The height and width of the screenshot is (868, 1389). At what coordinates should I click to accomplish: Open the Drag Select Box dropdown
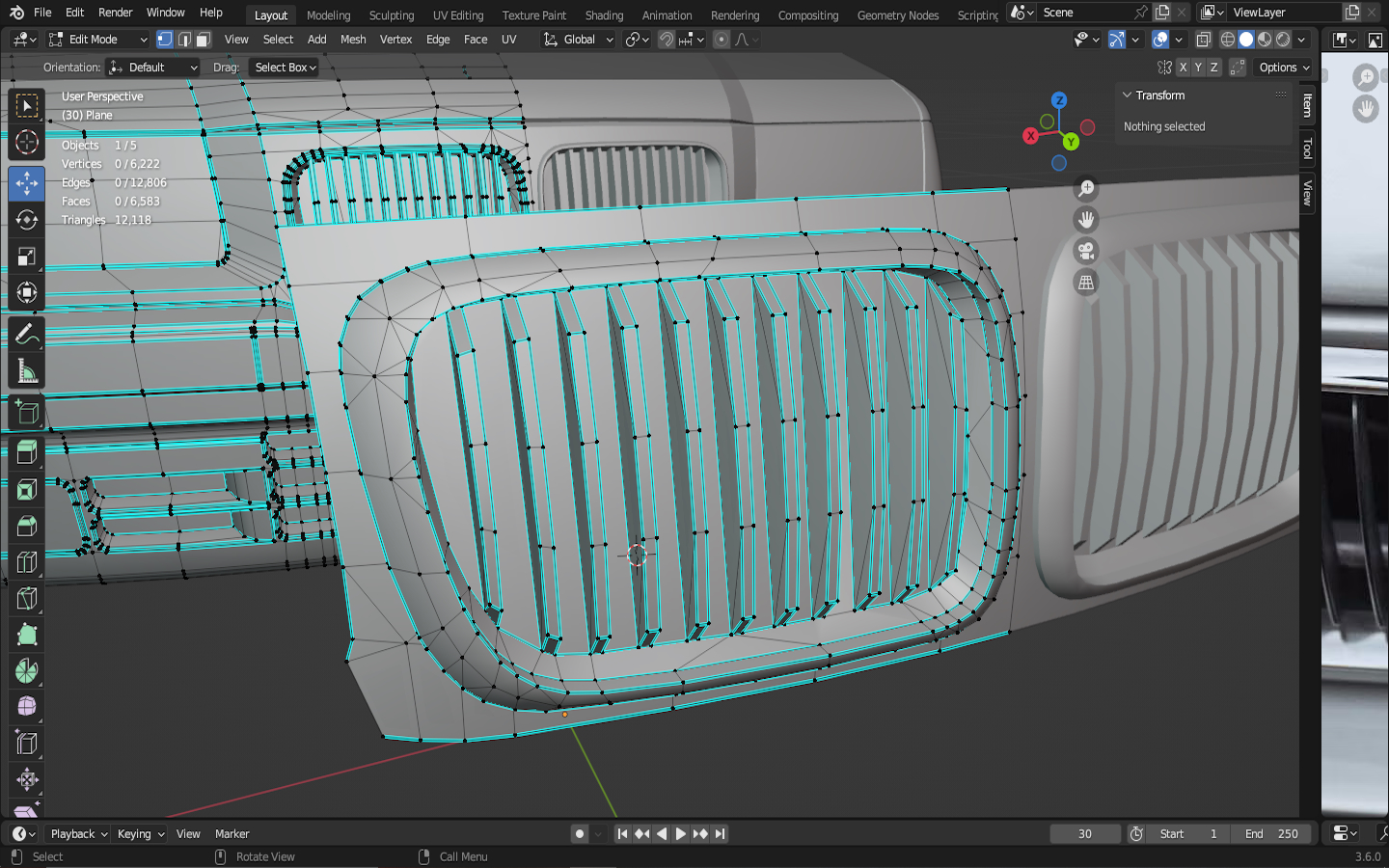285,68
